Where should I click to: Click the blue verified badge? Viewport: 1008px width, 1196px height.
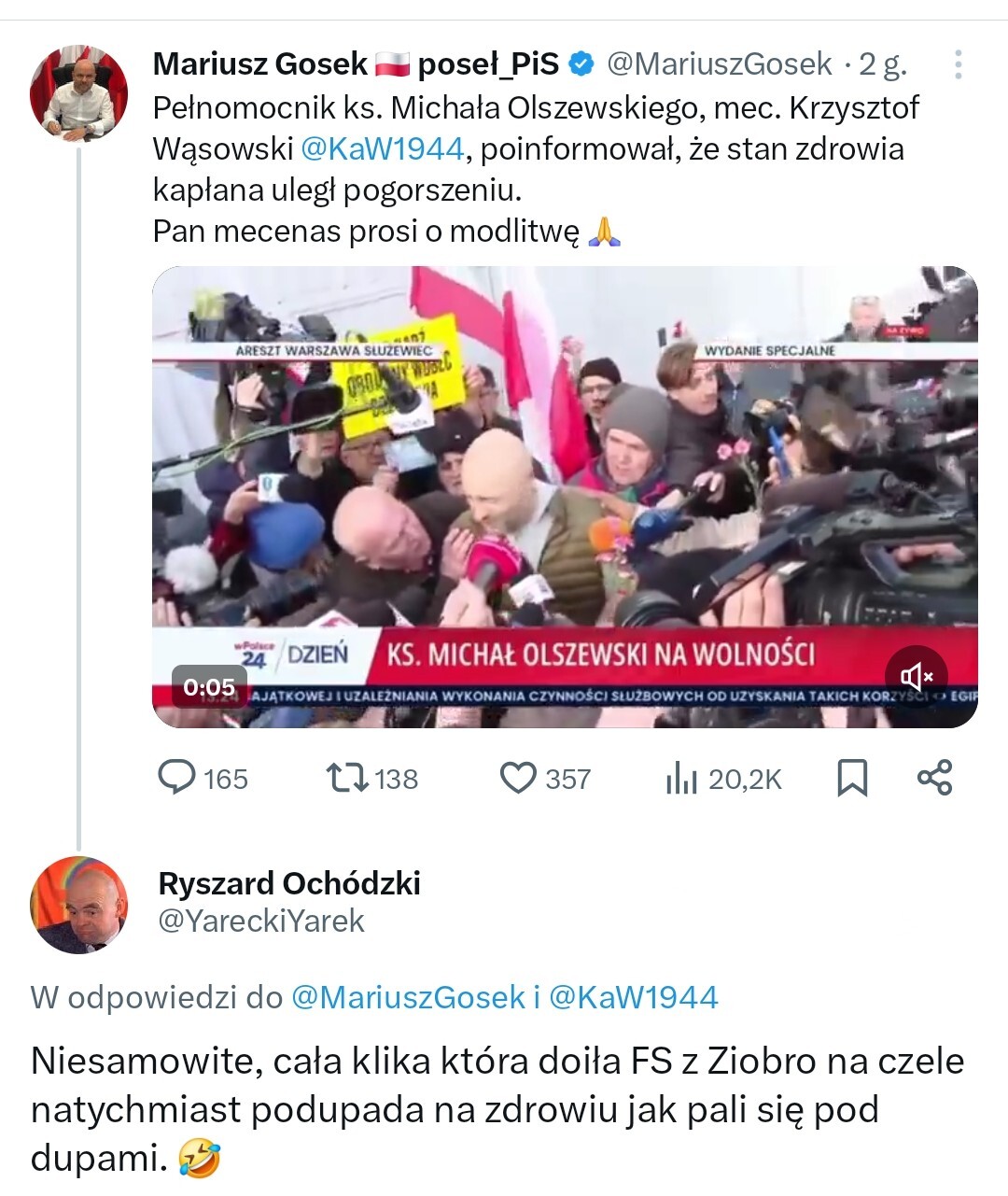[x=581, y=64]
